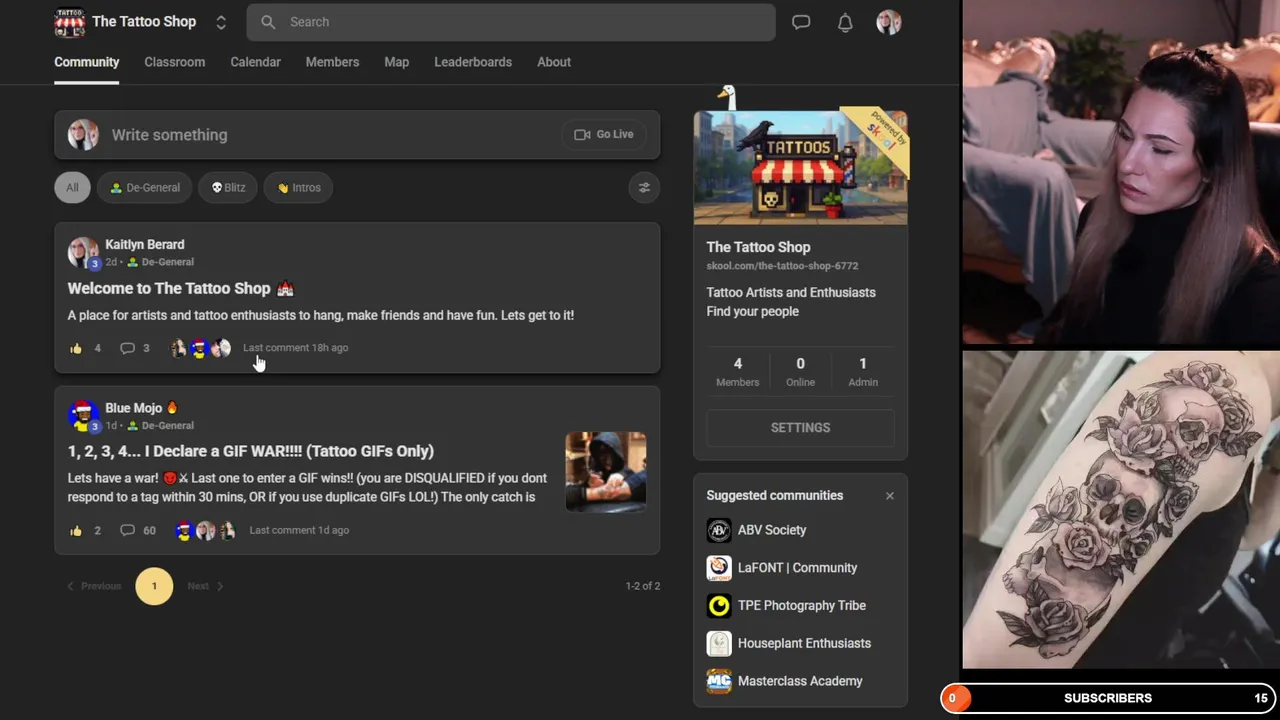1280x720 pixels.
Task: Click commenter avatars on GIF WAR post
Action: (205, 531)
